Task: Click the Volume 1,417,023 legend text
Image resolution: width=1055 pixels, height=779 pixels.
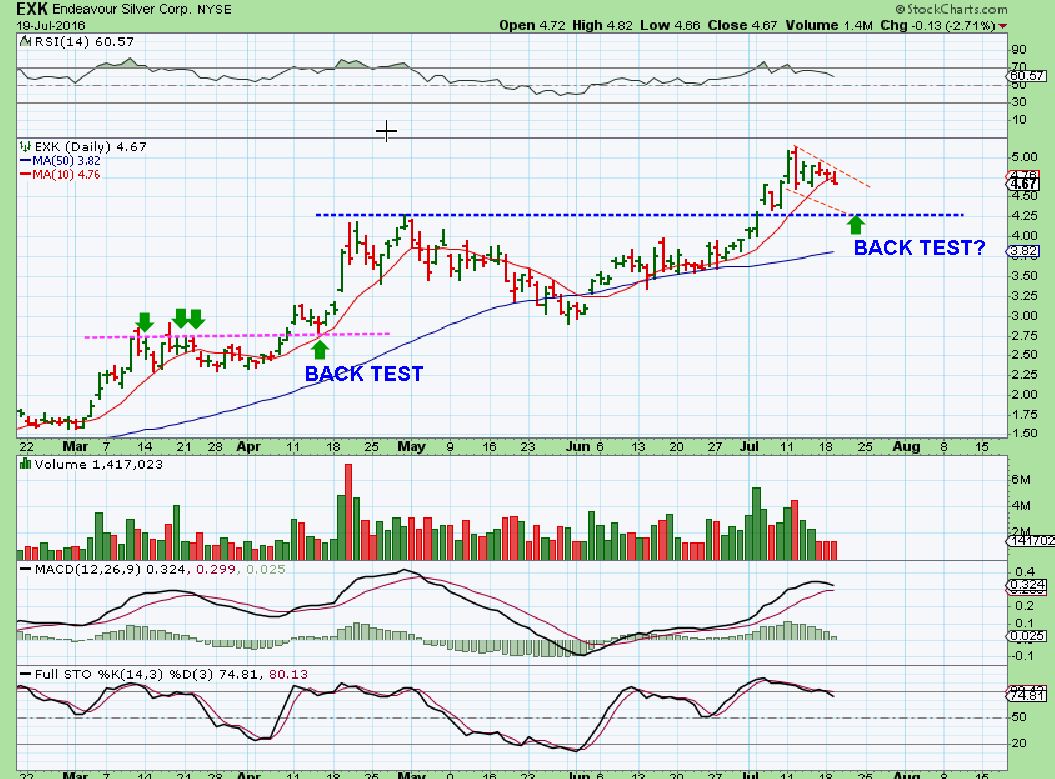Action: pyautogui.click(x=98, y=464)
